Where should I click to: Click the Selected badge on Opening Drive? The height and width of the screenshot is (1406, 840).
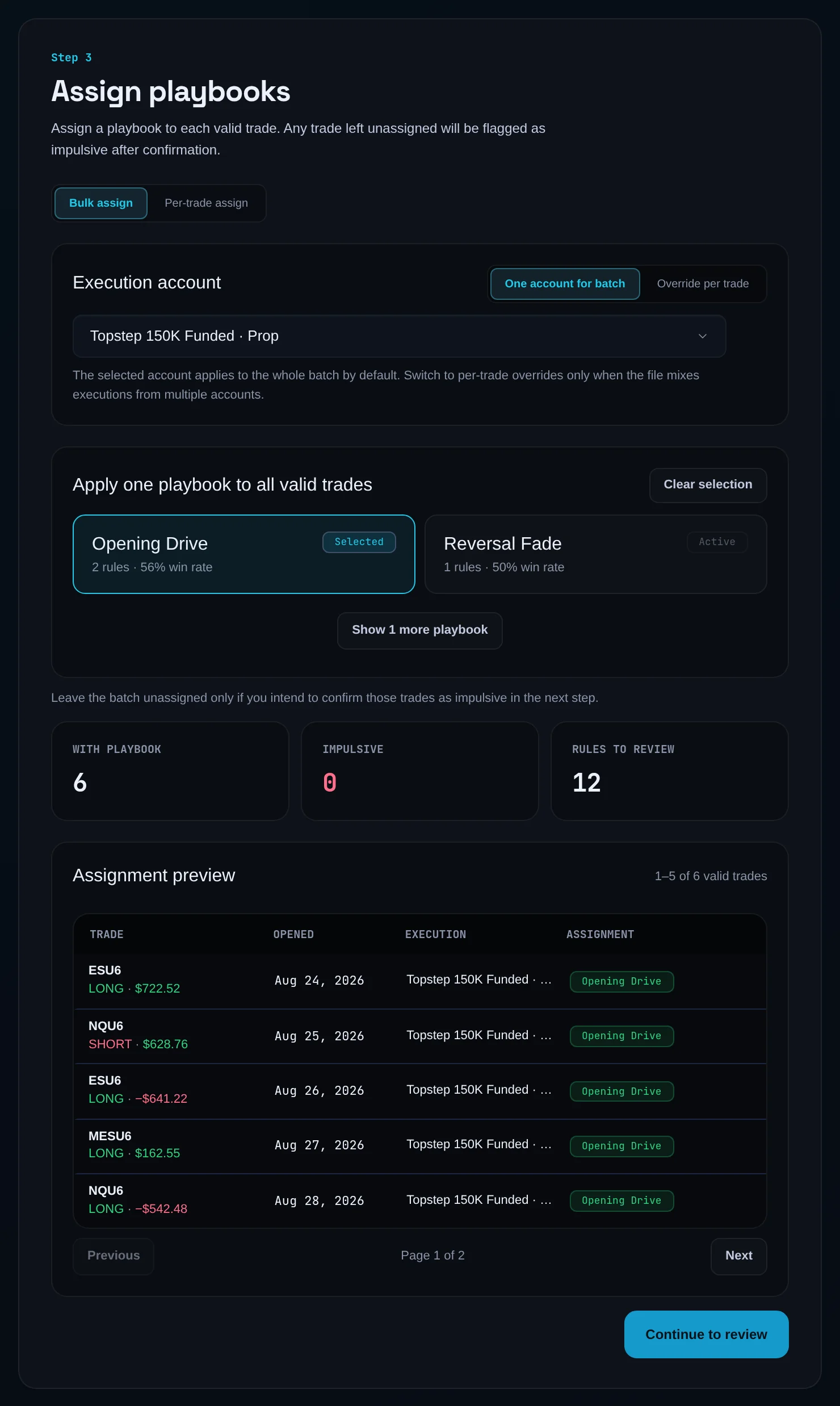coord(359,542)
